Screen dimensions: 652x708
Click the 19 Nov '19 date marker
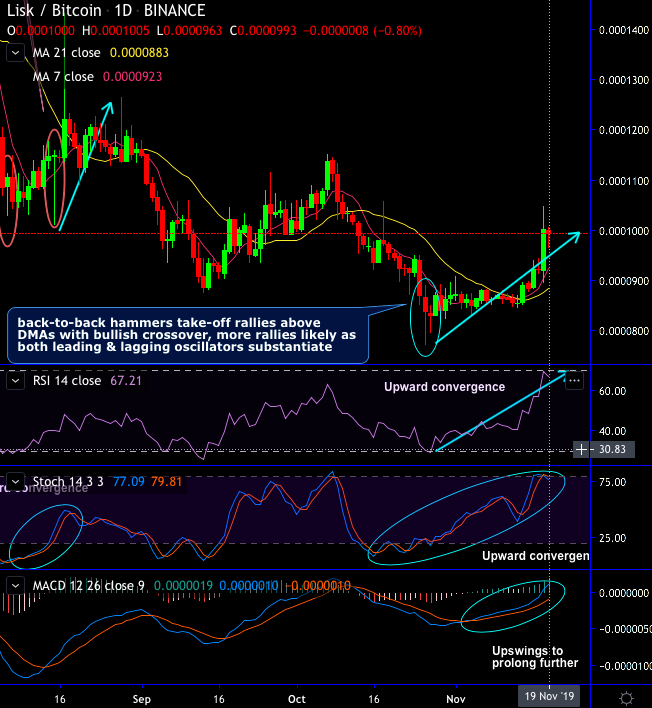(x=549, y=696)
